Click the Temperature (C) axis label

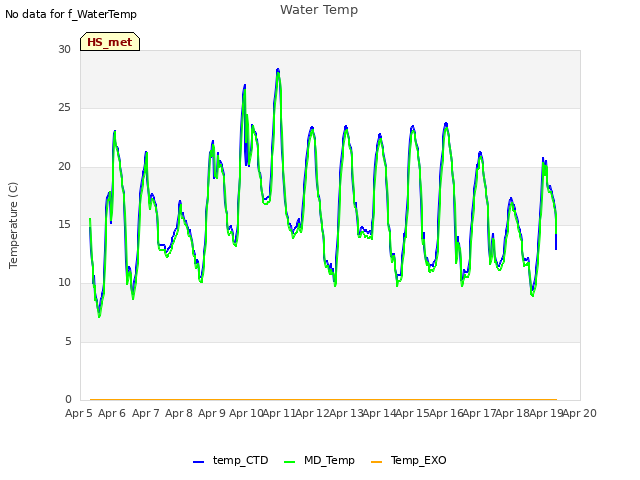pyautogui.click(x=13, y=225)
